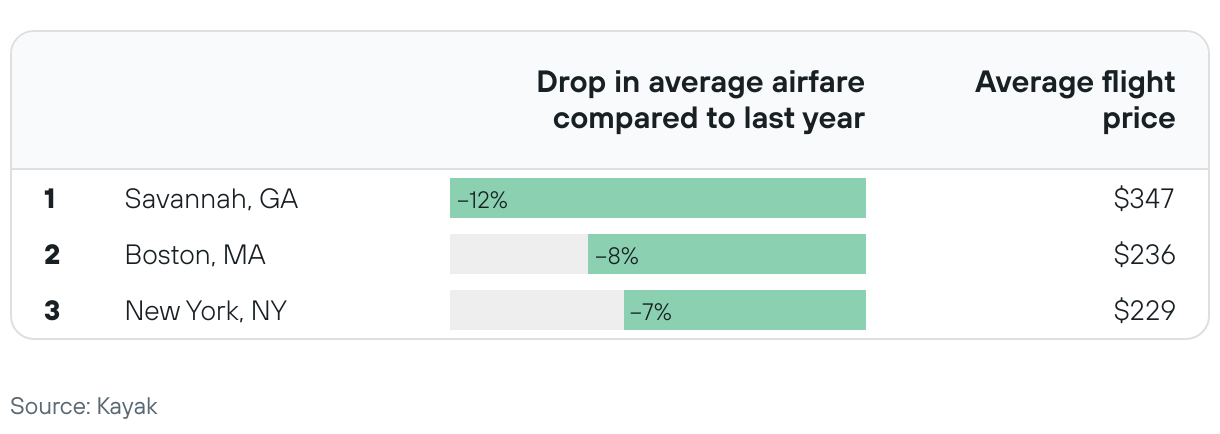Click the right end of New York's green bar
1220x434 pixels.
[858, 311]
